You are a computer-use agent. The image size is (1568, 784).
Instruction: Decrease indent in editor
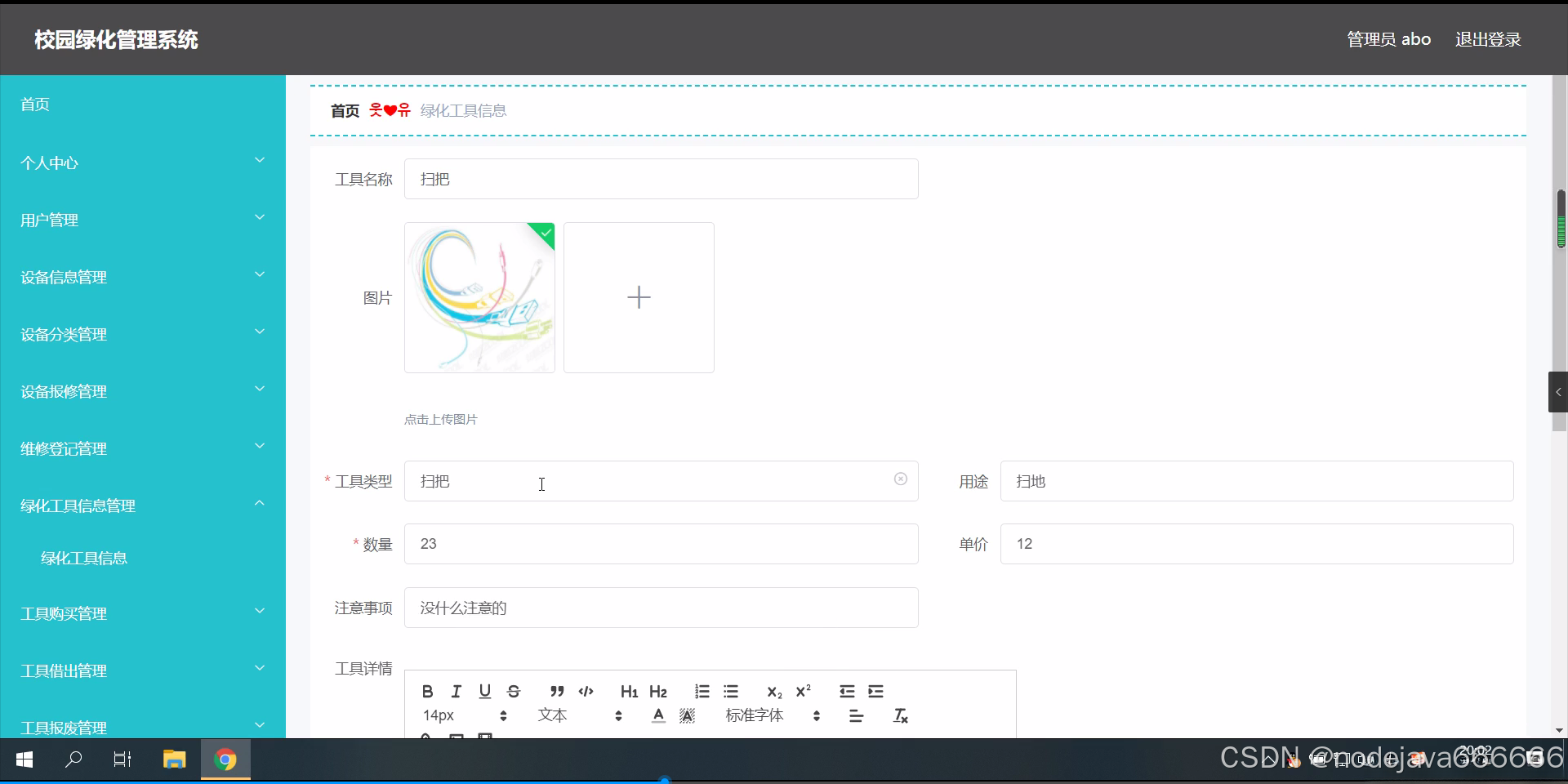tap(847, 692)
